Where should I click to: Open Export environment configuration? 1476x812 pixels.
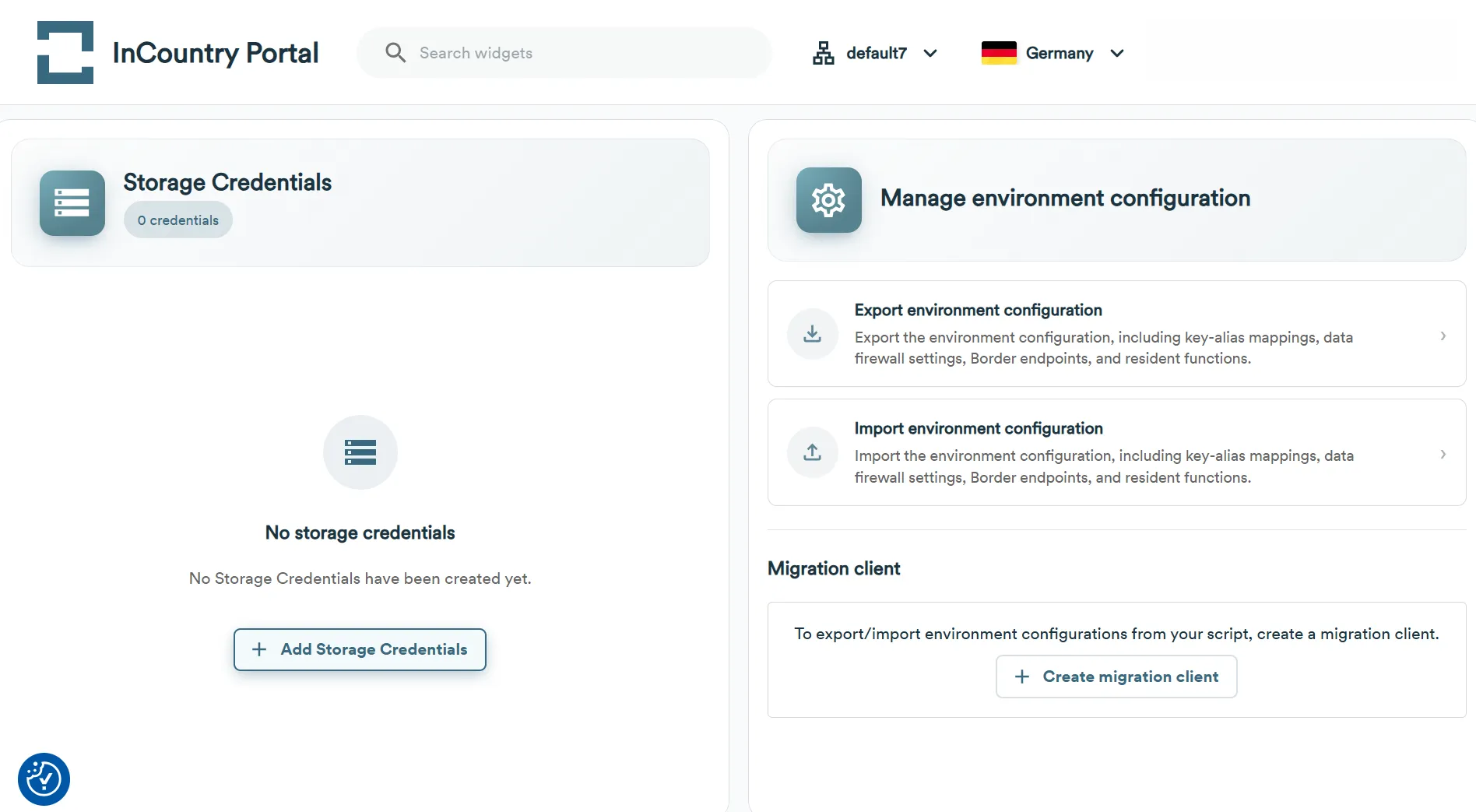[1116, 334]
